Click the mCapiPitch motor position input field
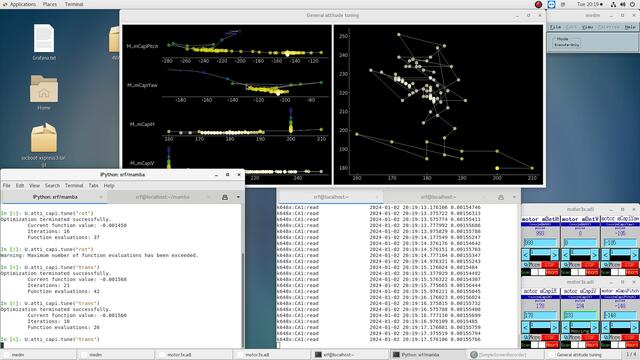The width and height of the screenshot is (640, 360). (620, 316)
